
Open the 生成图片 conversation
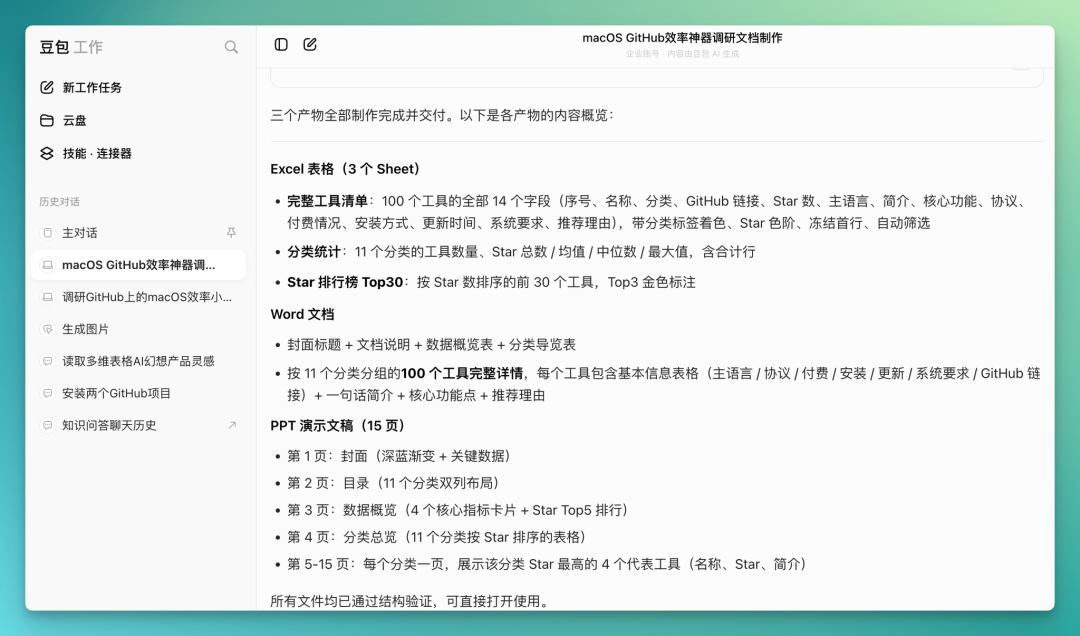tap(138, 329)
